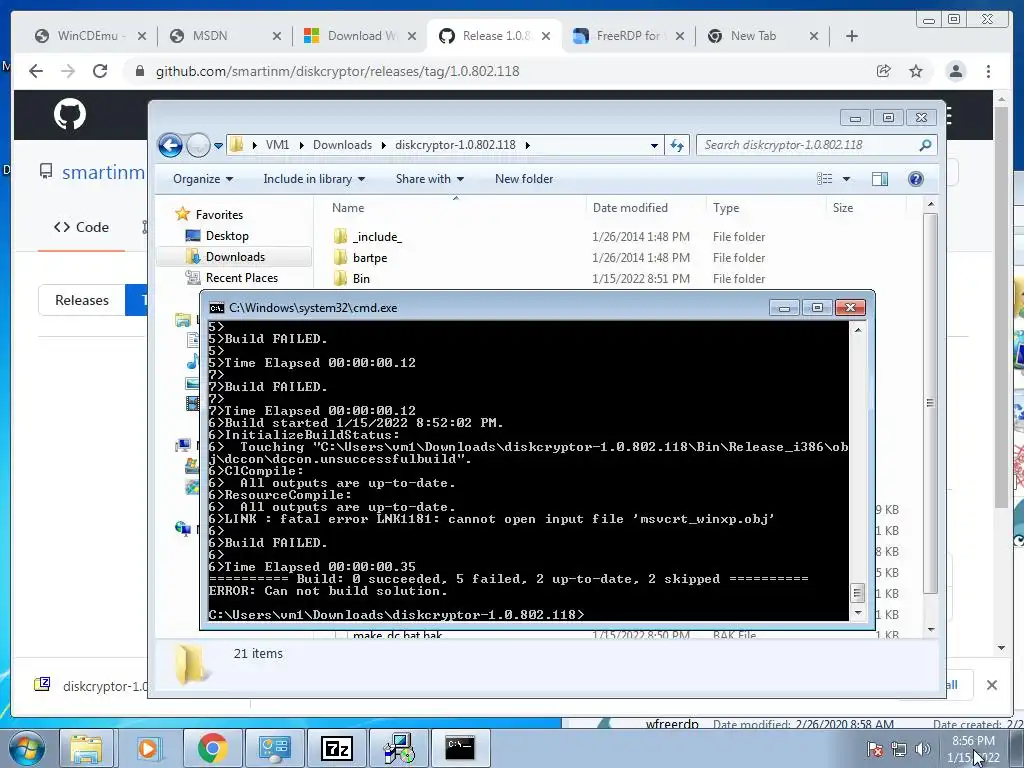Click the taskbar clock showing 8:56 PM
The width and height of the screenshot is (1024, 768).
coord(973,748)
